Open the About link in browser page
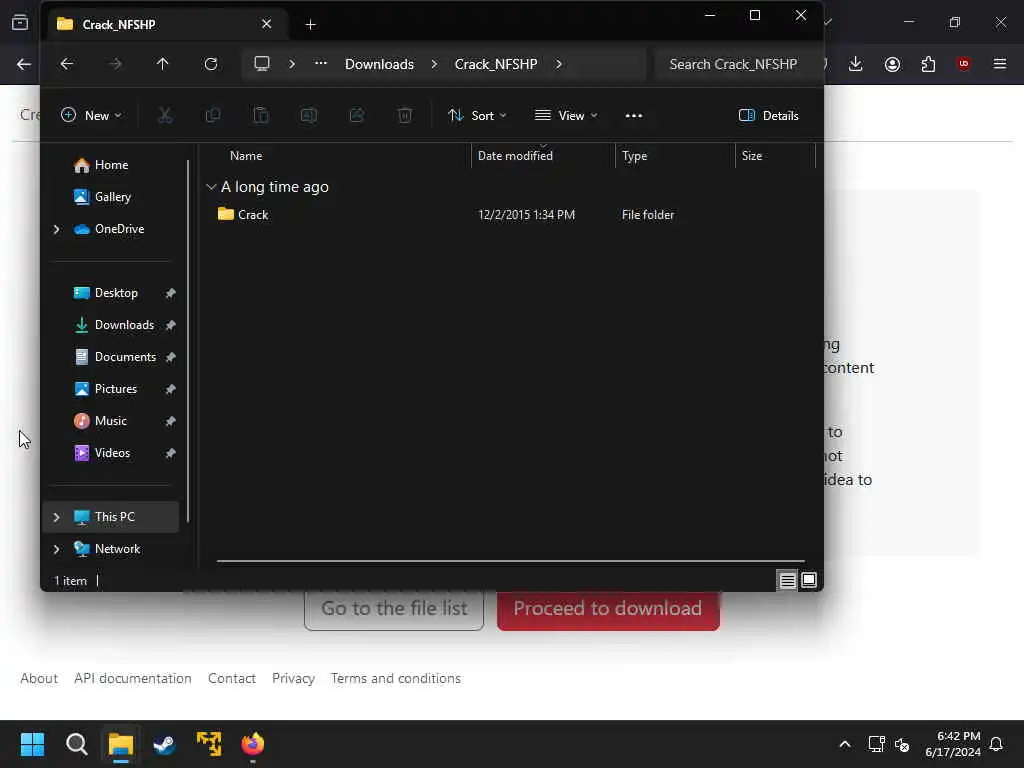This screenshot has height=768, width=1024. 39,679
